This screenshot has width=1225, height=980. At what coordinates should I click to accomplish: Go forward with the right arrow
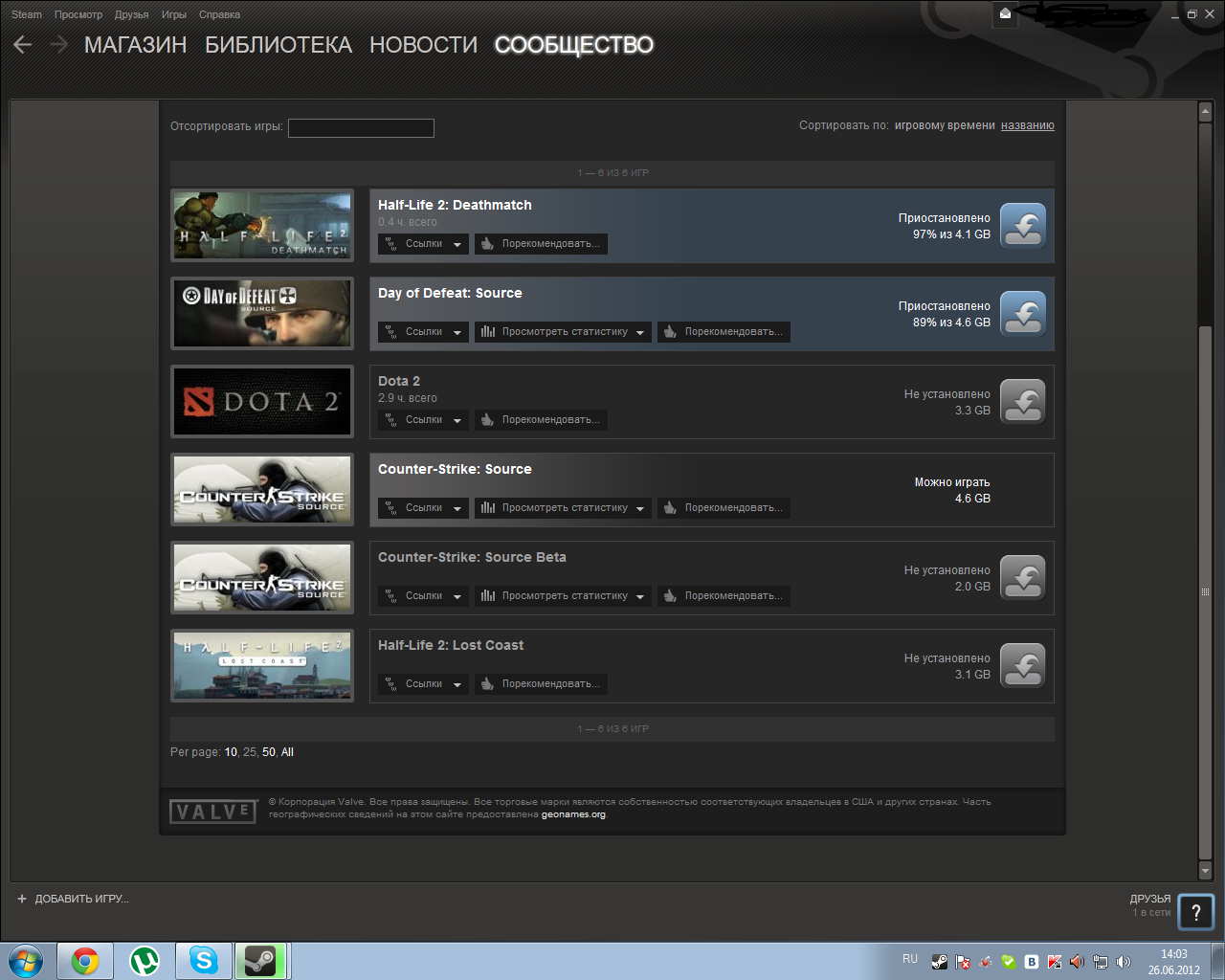(x=58, y=45)
